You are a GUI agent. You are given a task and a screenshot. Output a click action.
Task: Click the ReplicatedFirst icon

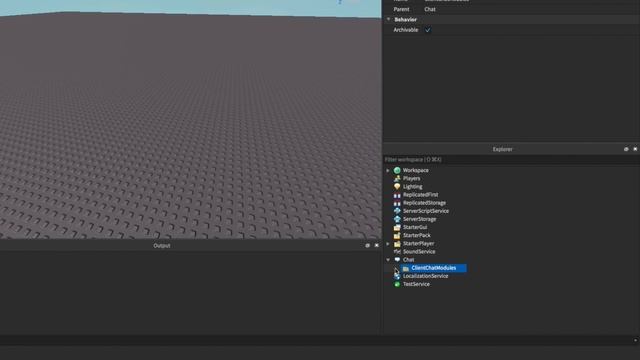(x=397, y=195)
